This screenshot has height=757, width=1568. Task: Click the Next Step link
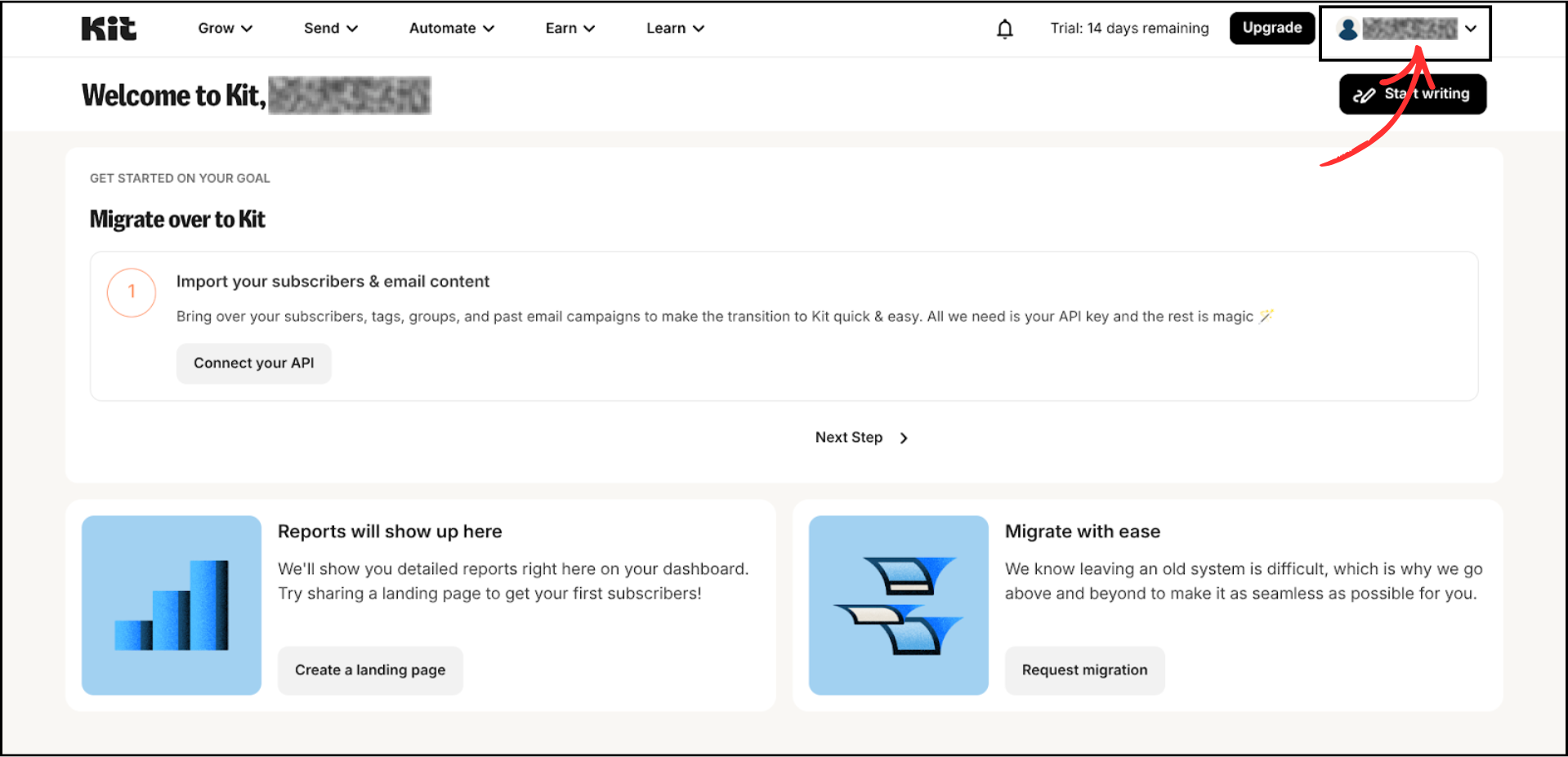(849, 438)
